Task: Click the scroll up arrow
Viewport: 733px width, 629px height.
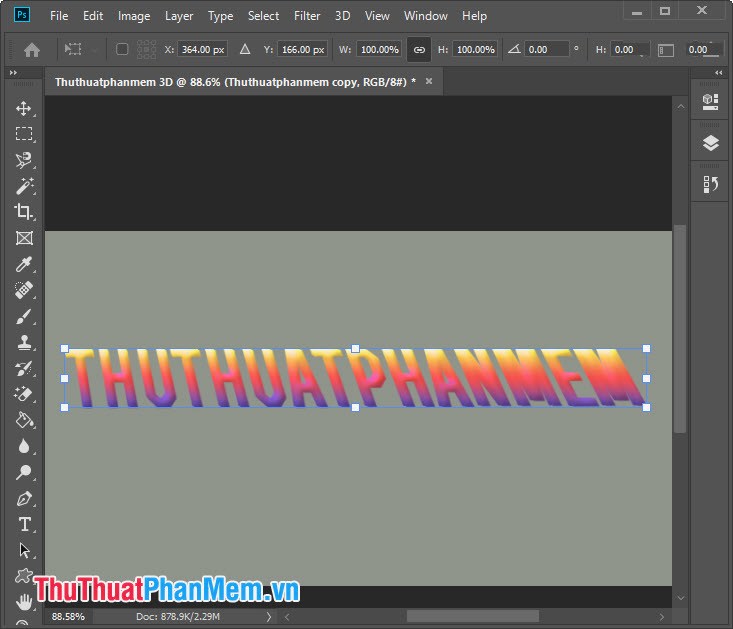Action: pos(681,107)
